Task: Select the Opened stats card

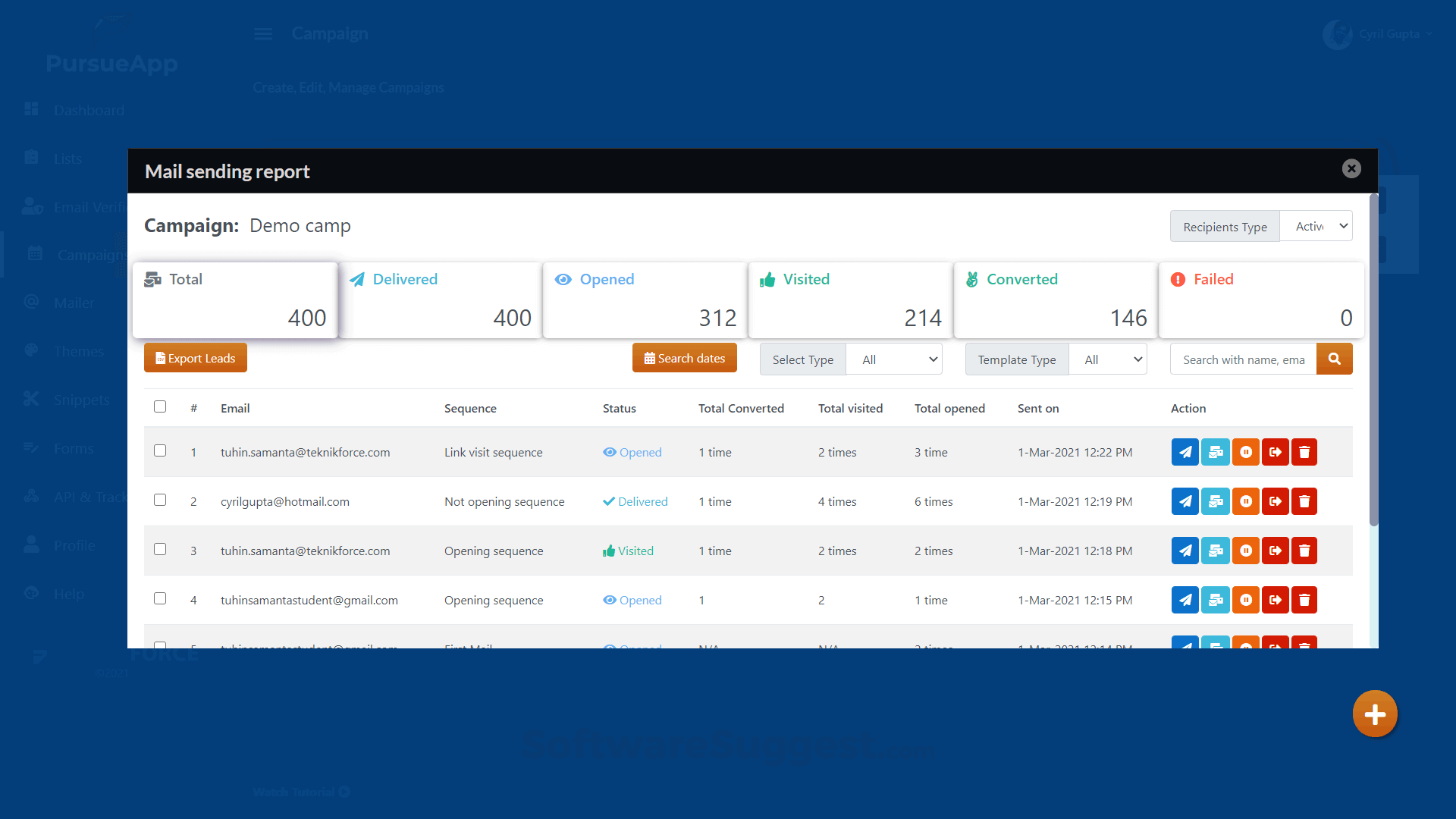Action: (x=645, y=300)
